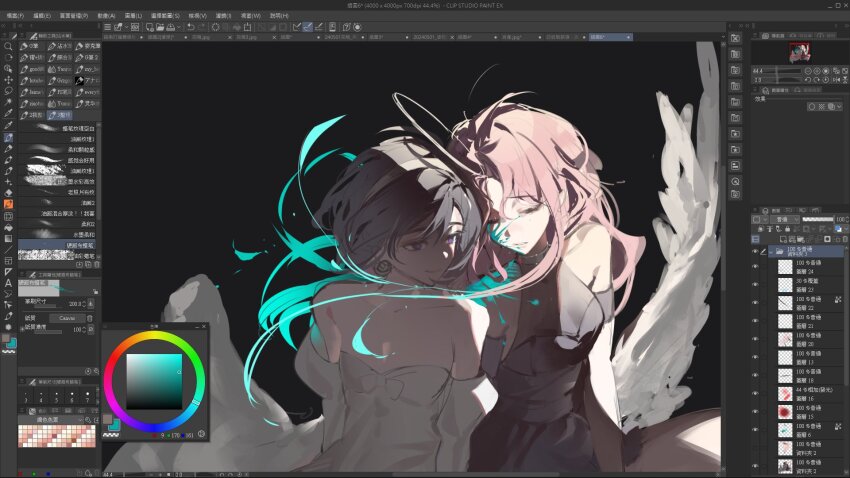Image resolution: width=850 pixels, height=478 pixels.
Task: Adjust paper density stepper arrows
Action: click(x=84, y=330)
